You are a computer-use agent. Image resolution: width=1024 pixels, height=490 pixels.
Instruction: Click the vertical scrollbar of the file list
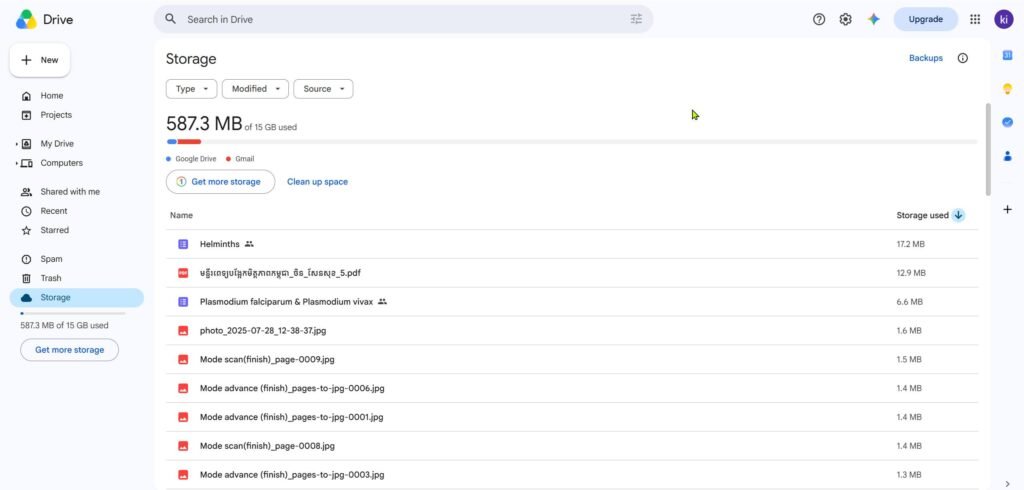coord(987,149)
